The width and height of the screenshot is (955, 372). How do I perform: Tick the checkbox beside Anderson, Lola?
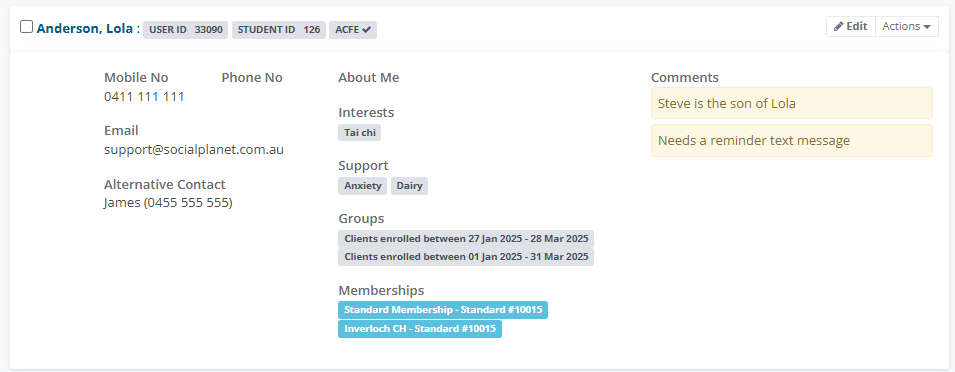point(26,27)
